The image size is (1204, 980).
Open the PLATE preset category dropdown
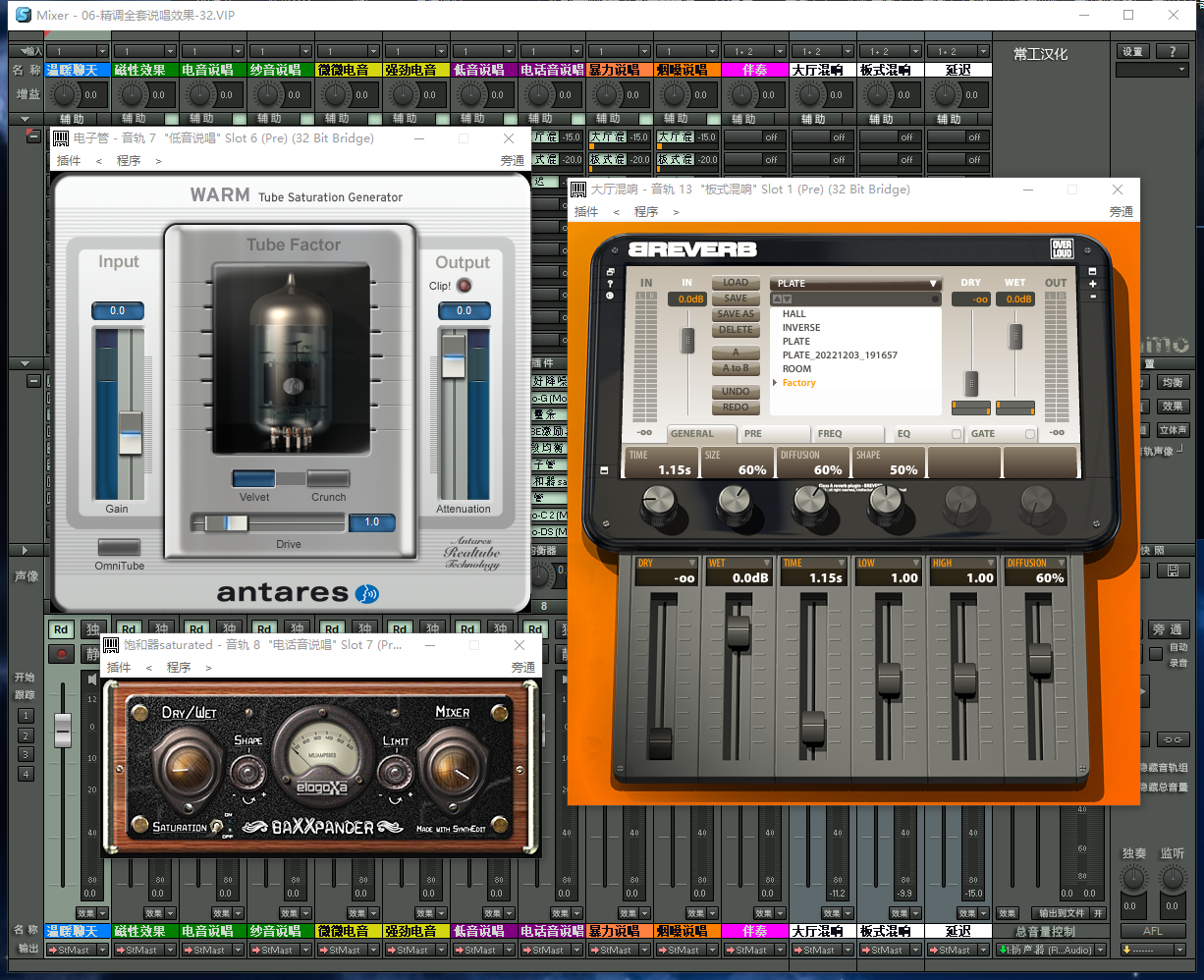pos(855,284)
